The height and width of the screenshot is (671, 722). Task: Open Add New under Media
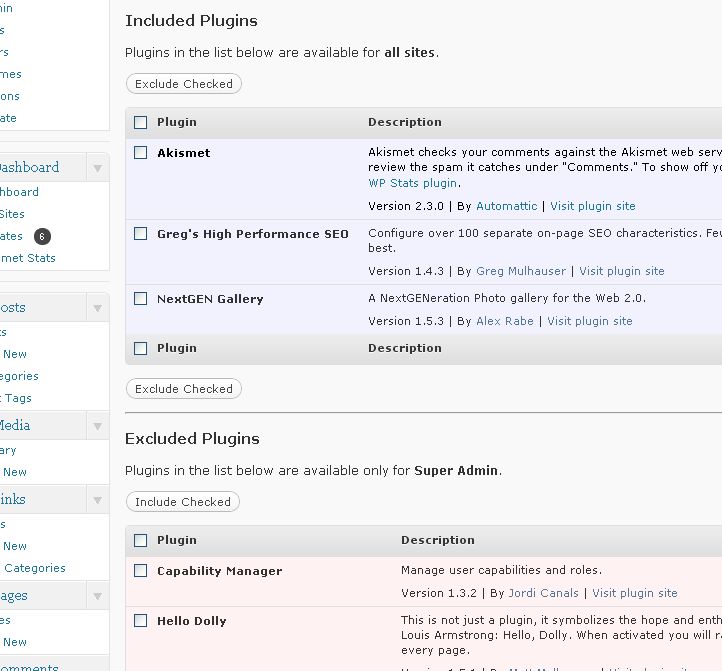pos(14,472)
